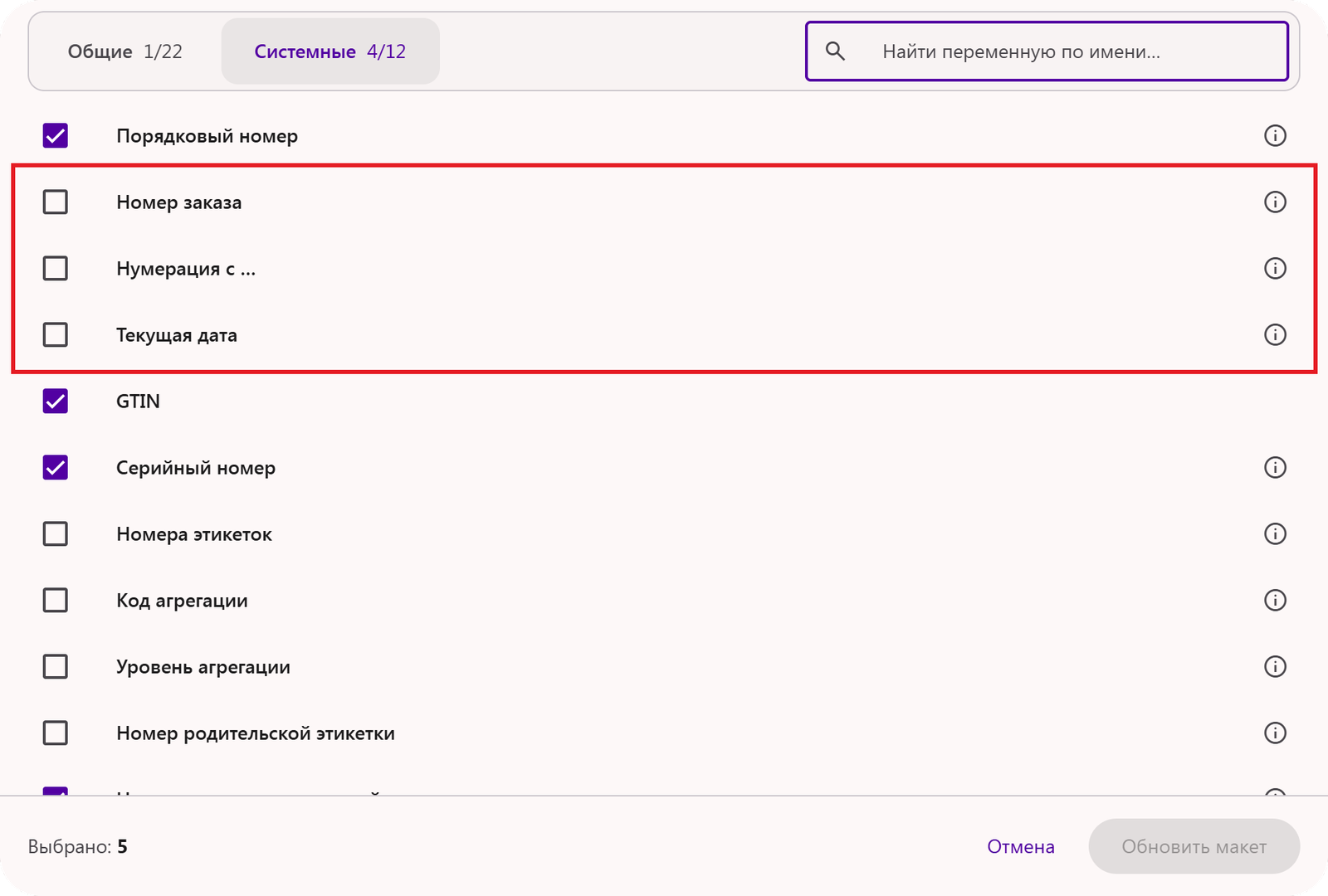Click Обновить макет button
This screenshot has height=896, width=1328.
(1194, 846)
